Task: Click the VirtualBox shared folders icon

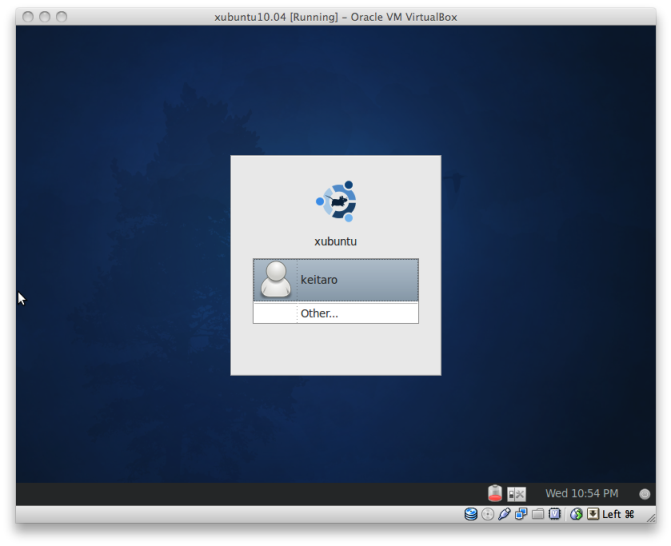Action: (538, 514)
